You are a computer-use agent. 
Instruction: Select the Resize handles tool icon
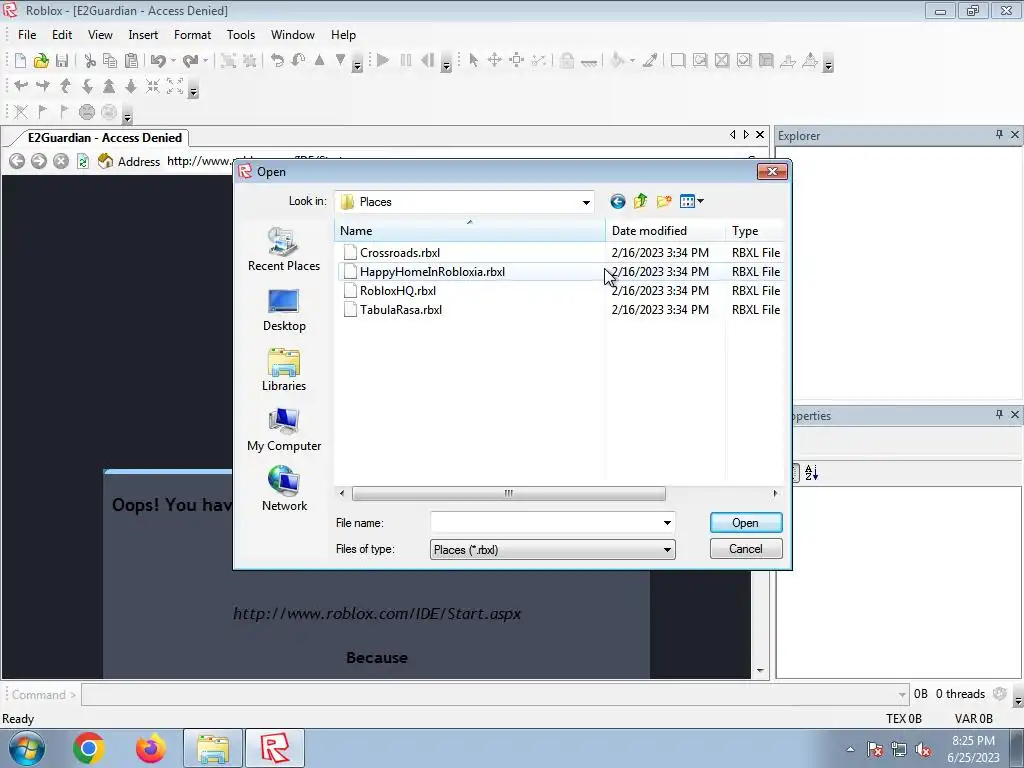pyautogui.click(x=517, y=61)
